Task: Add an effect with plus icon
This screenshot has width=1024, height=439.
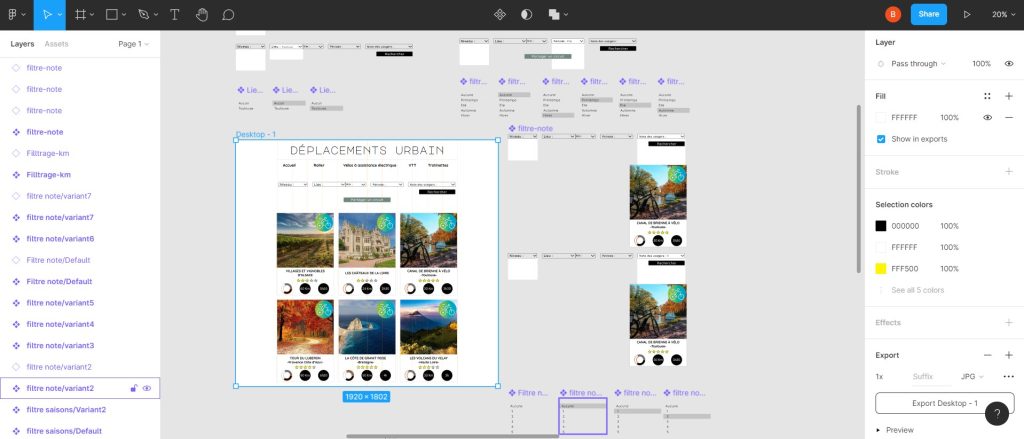Action: [x=1009, y=323]
